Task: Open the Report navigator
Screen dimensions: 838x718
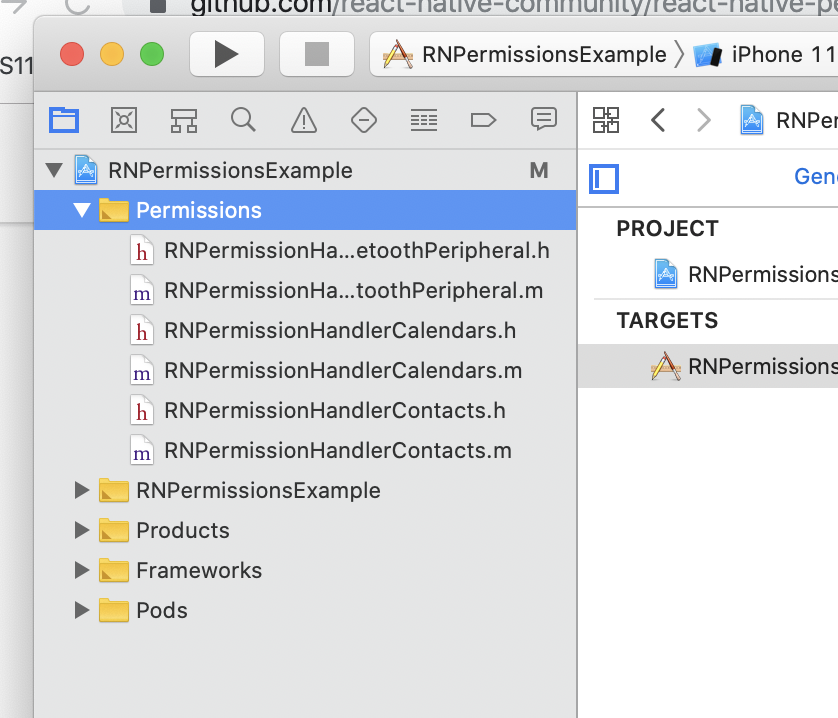Action: (x=544, y=120)
